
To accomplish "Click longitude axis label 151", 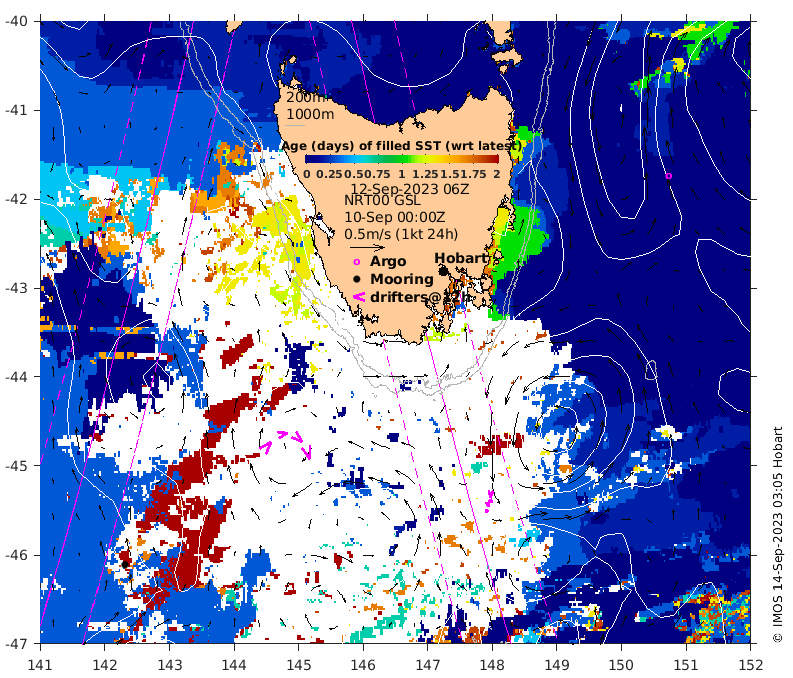I will (x=686, y=664).
